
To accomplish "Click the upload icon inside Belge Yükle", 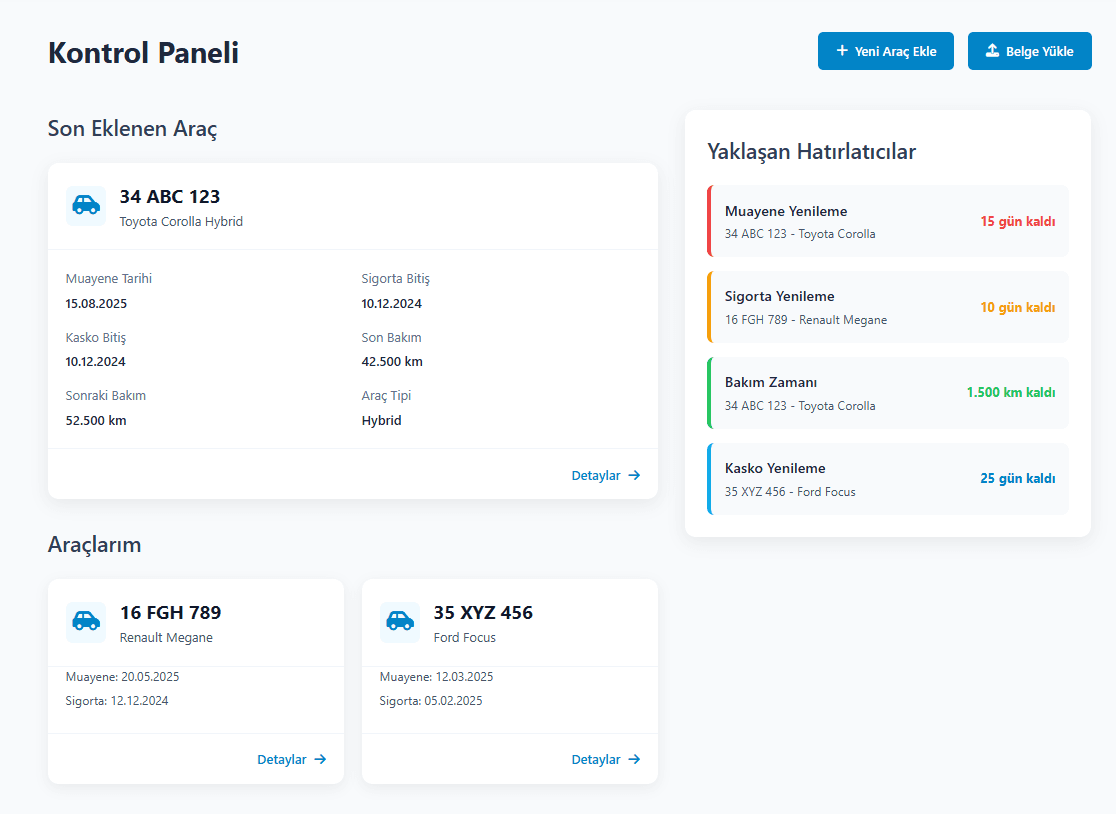I will [x=992, y=50].
